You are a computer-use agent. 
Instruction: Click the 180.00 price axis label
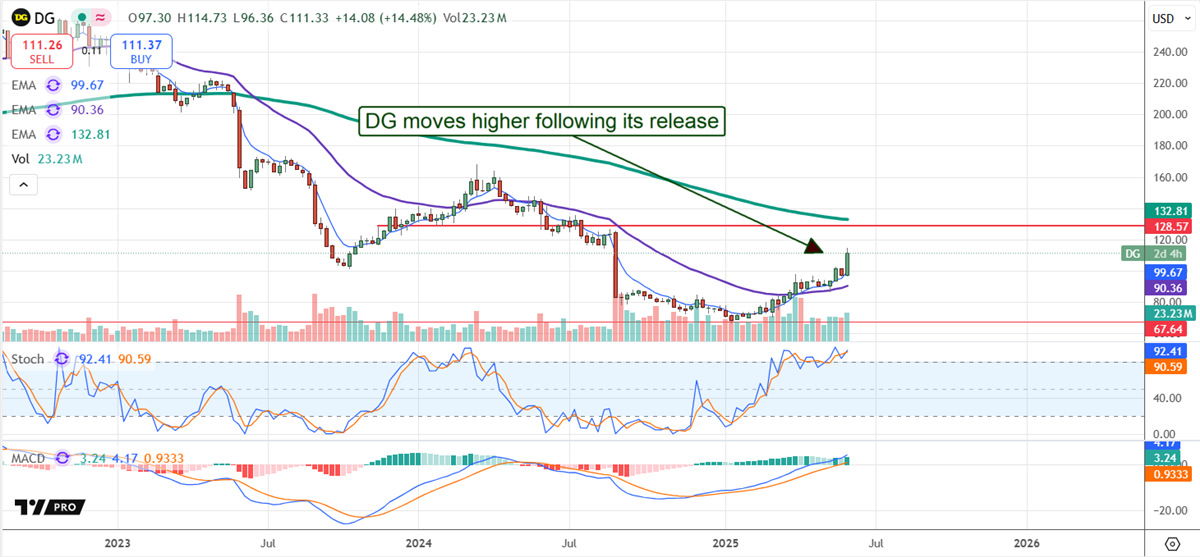[x=1168, y=147]
